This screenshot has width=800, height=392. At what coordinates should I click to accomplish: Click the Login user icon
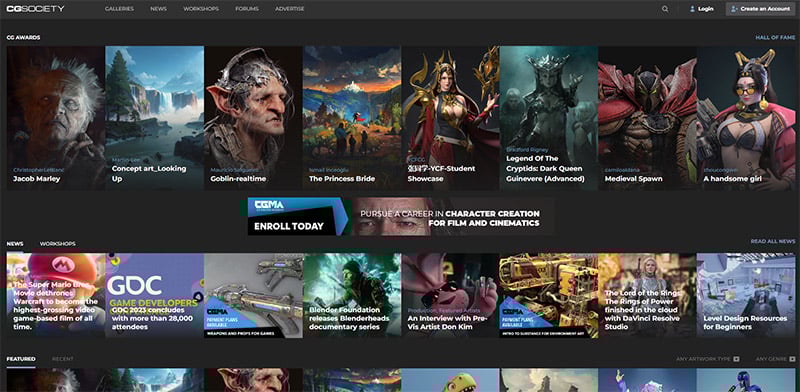(692, 9)
